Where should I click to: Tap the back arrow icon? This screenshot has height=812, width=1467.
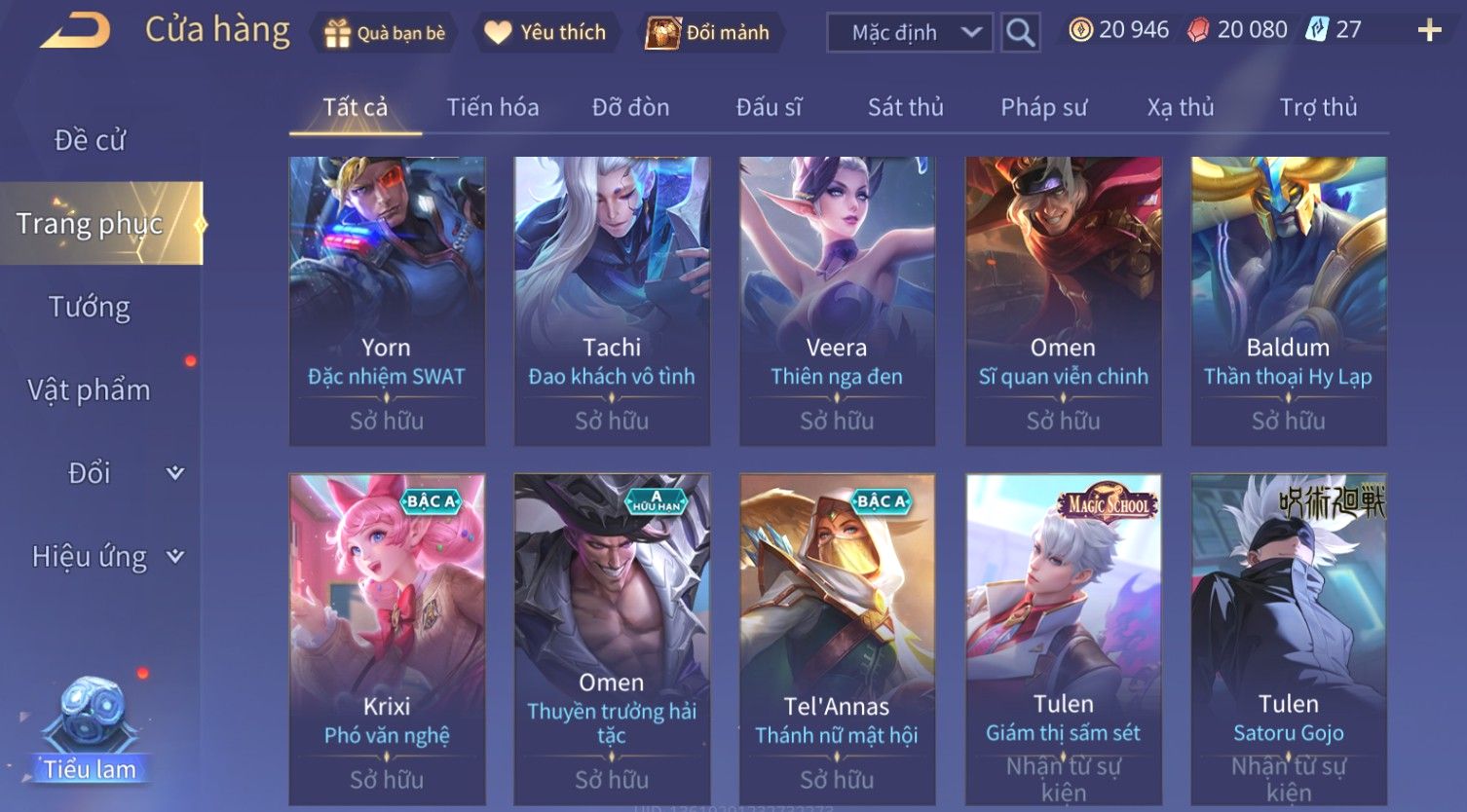(75, 31)
